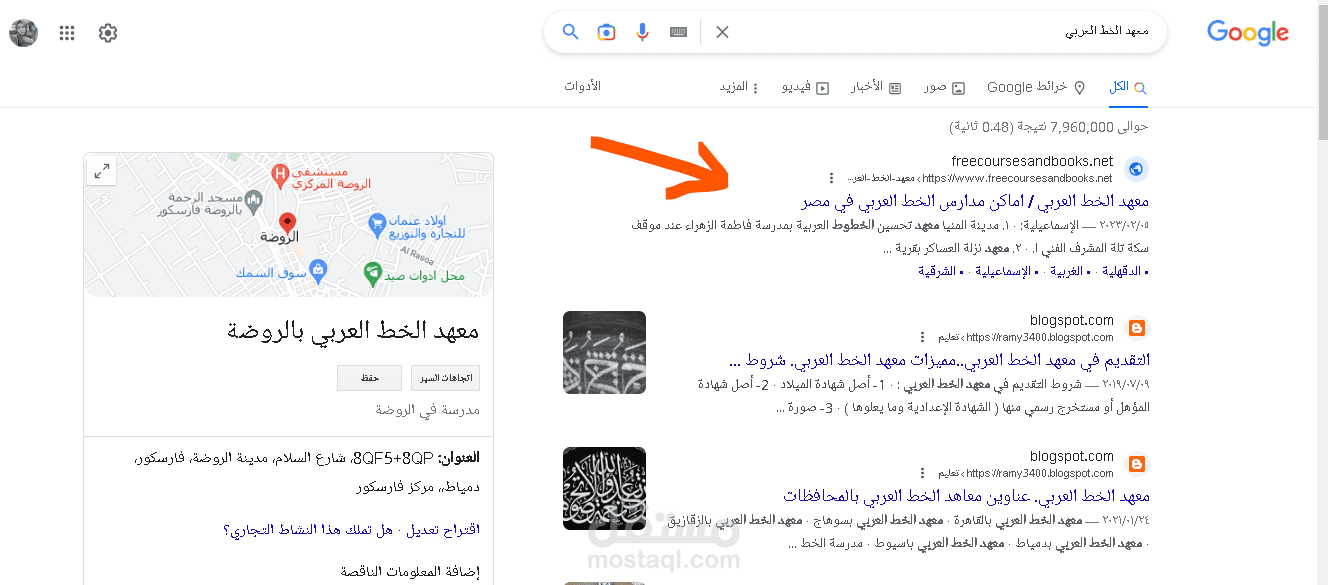Expand the map with the arrows icon
This screenshot has width=1328, height=585.
pyautogui.click(x=102, y=171)
